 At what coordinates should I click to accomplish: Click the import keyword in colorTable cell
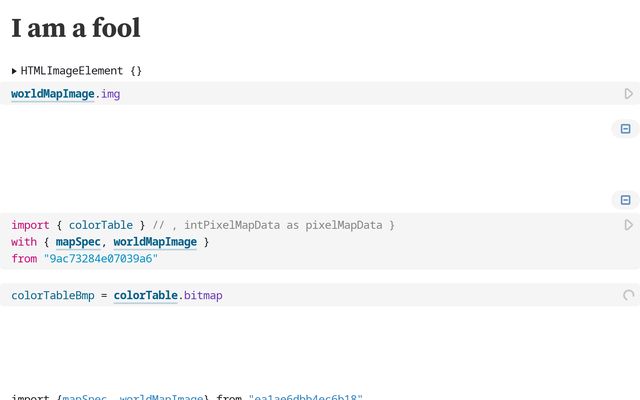[x=30, y=225]
